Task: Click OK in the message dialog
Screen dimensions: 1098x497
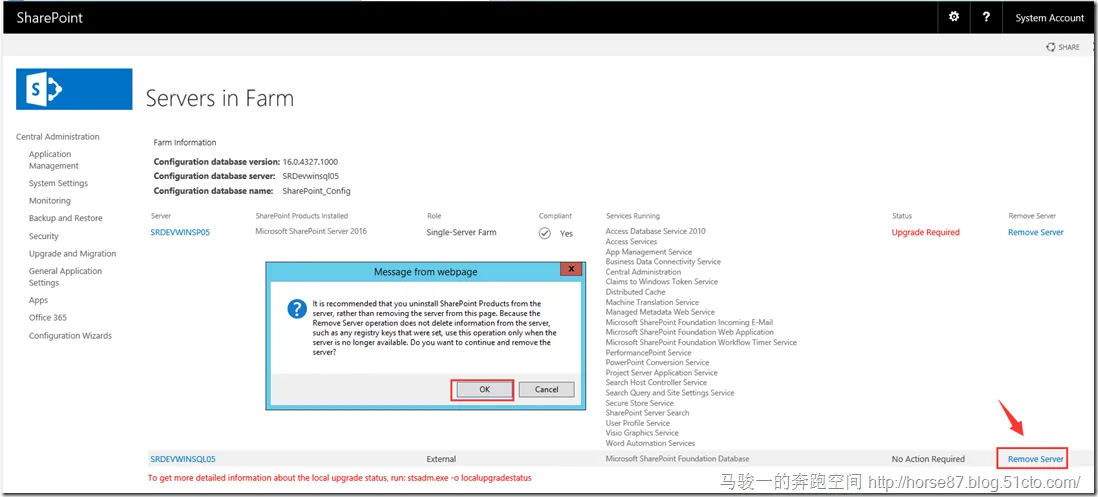Action: coord(484,390)
